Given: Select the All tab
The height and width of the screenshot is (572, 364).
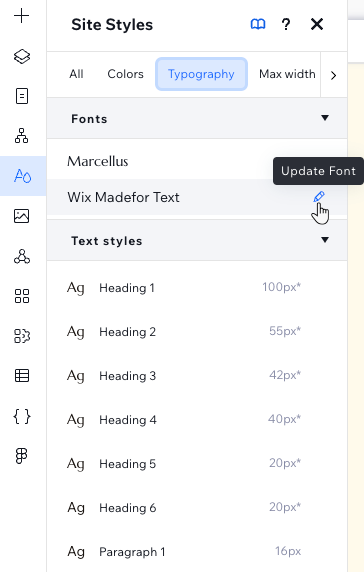Looking at the screenshot, I should (x=76, y=74).
